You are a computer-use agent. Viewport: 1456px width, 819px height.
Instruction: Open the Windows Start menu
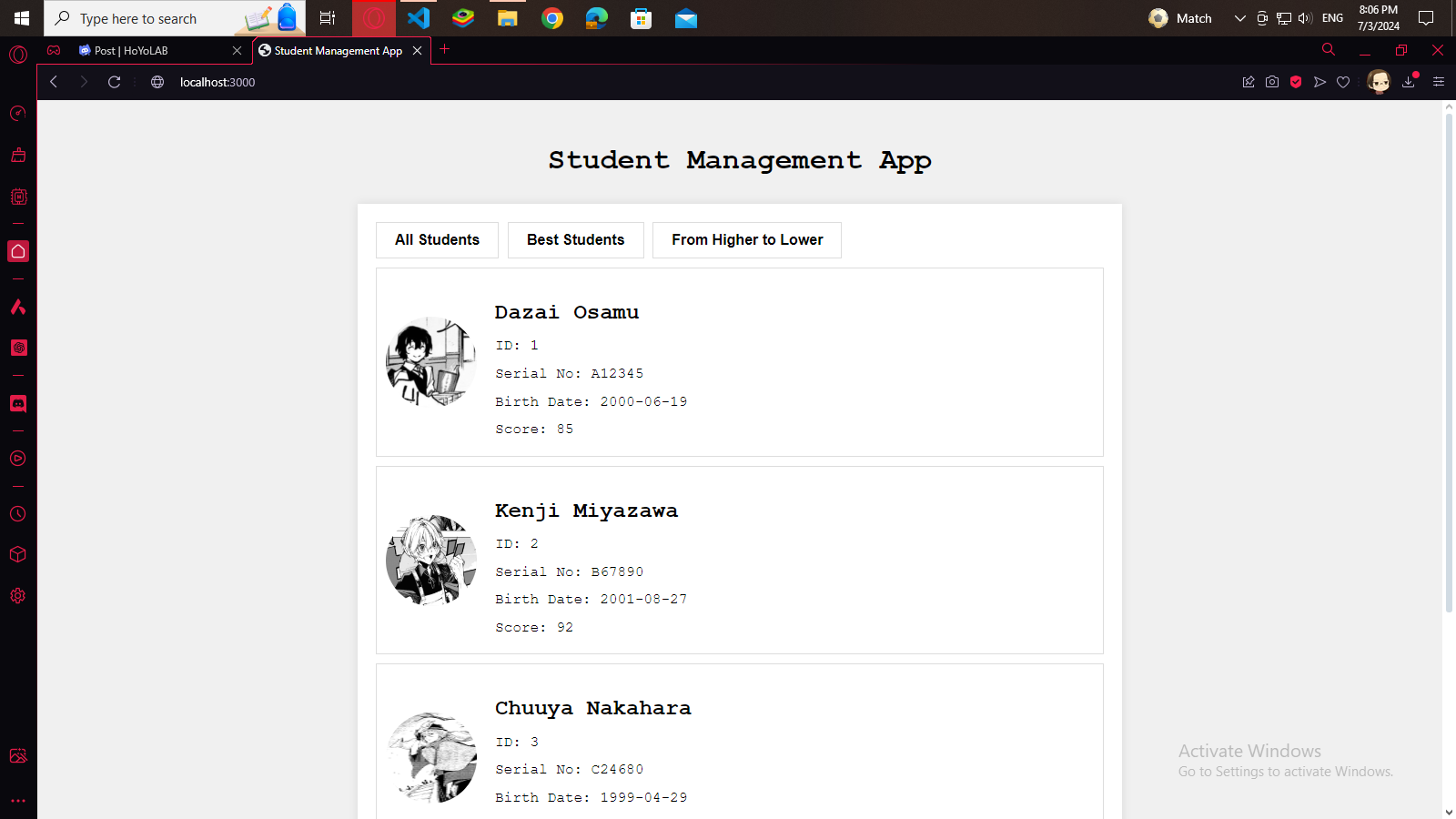click(x=20, y=18)
